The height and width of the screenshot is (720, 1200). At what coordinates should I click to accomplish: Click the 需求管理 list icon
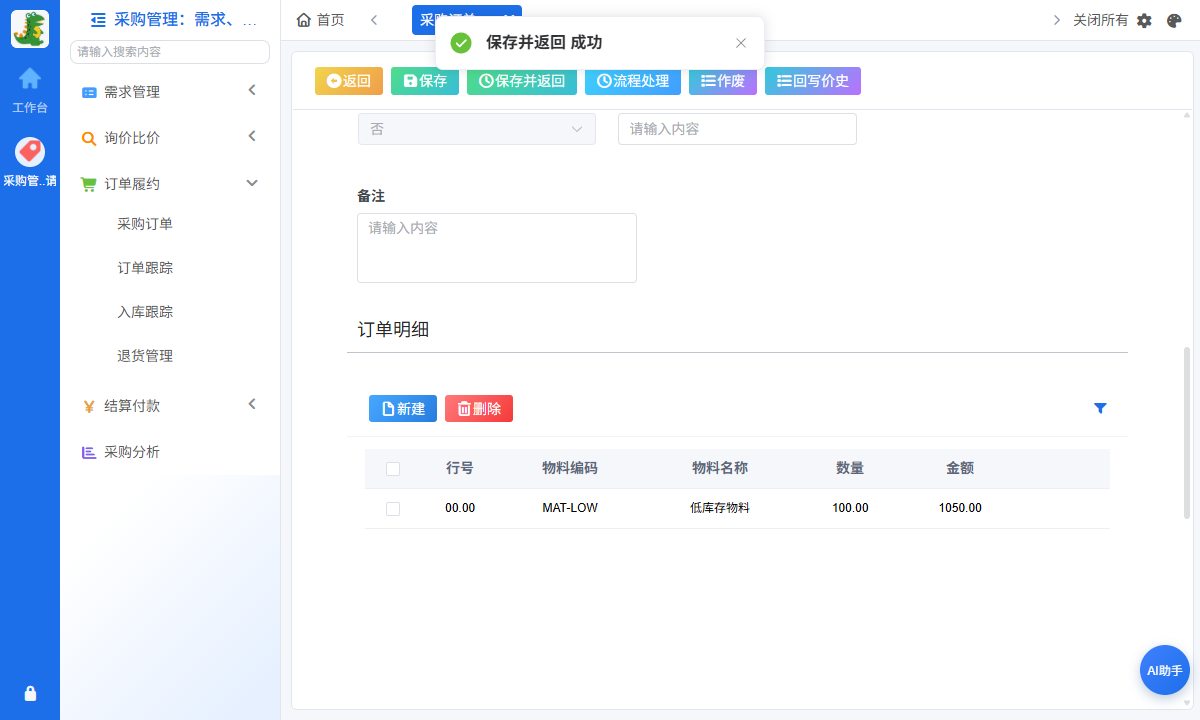point(89,92)
